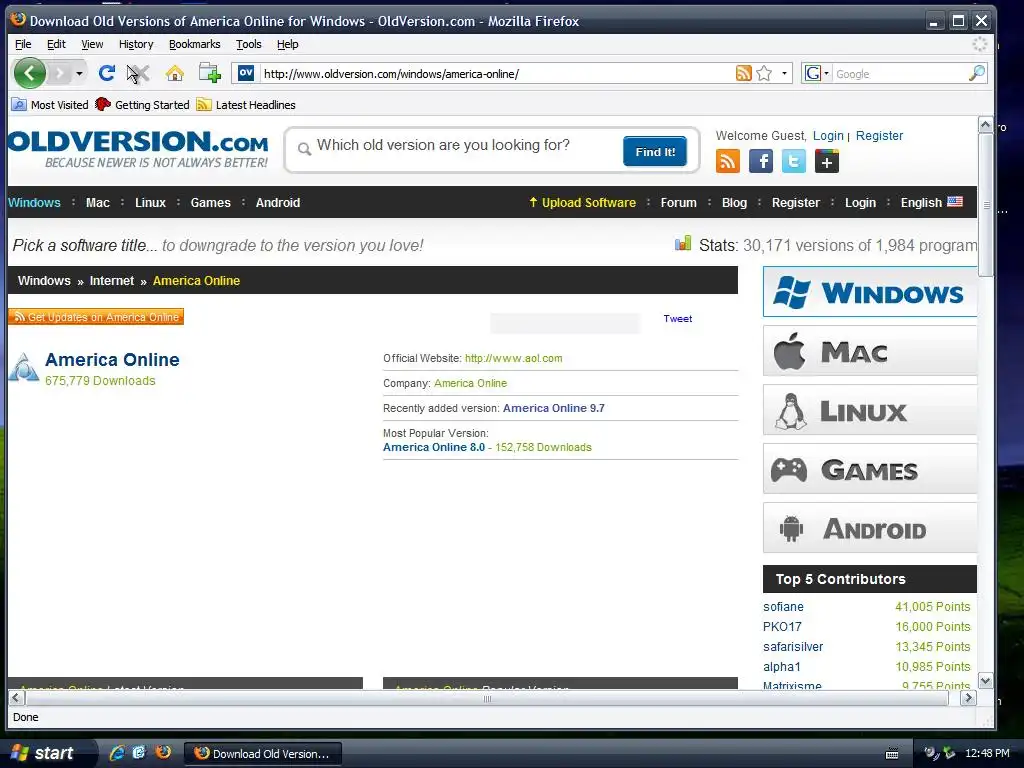This screenshot has width=1024, height=768.
Task: Select the Mac tab in the nav bar
Action: point(98,202)
